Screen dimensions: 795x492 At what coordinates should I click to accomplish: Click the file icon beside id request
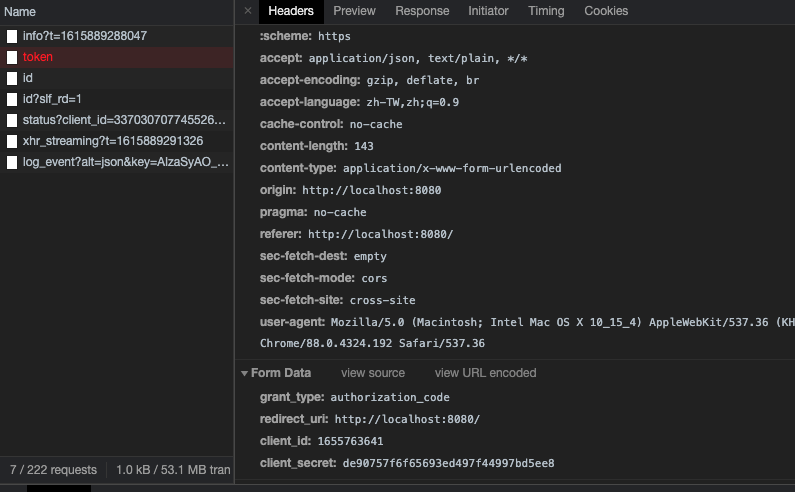(12, 78)
